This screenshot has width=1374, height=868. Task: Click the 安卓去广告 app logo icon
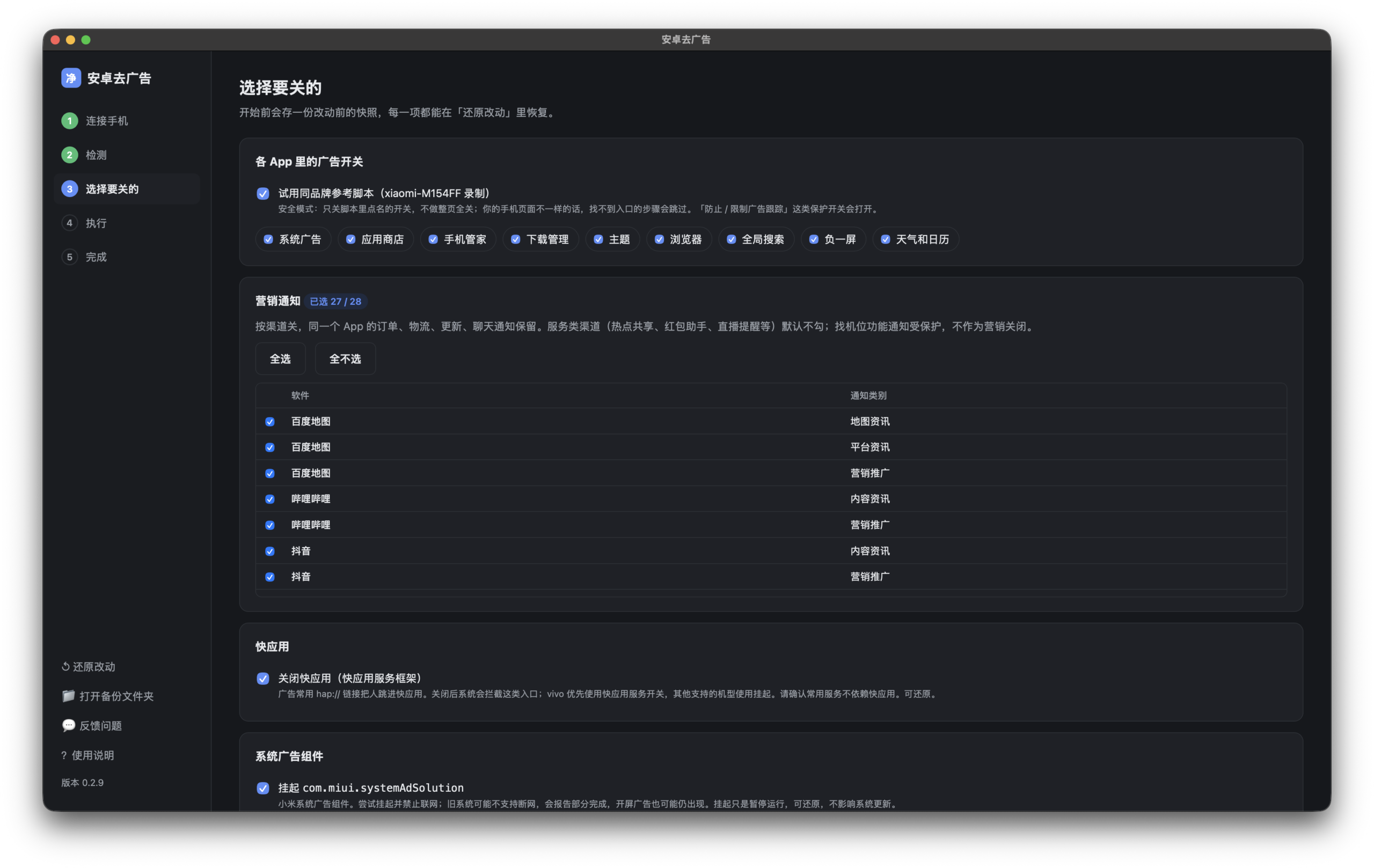pyautogui.click(x=71, y=78)
